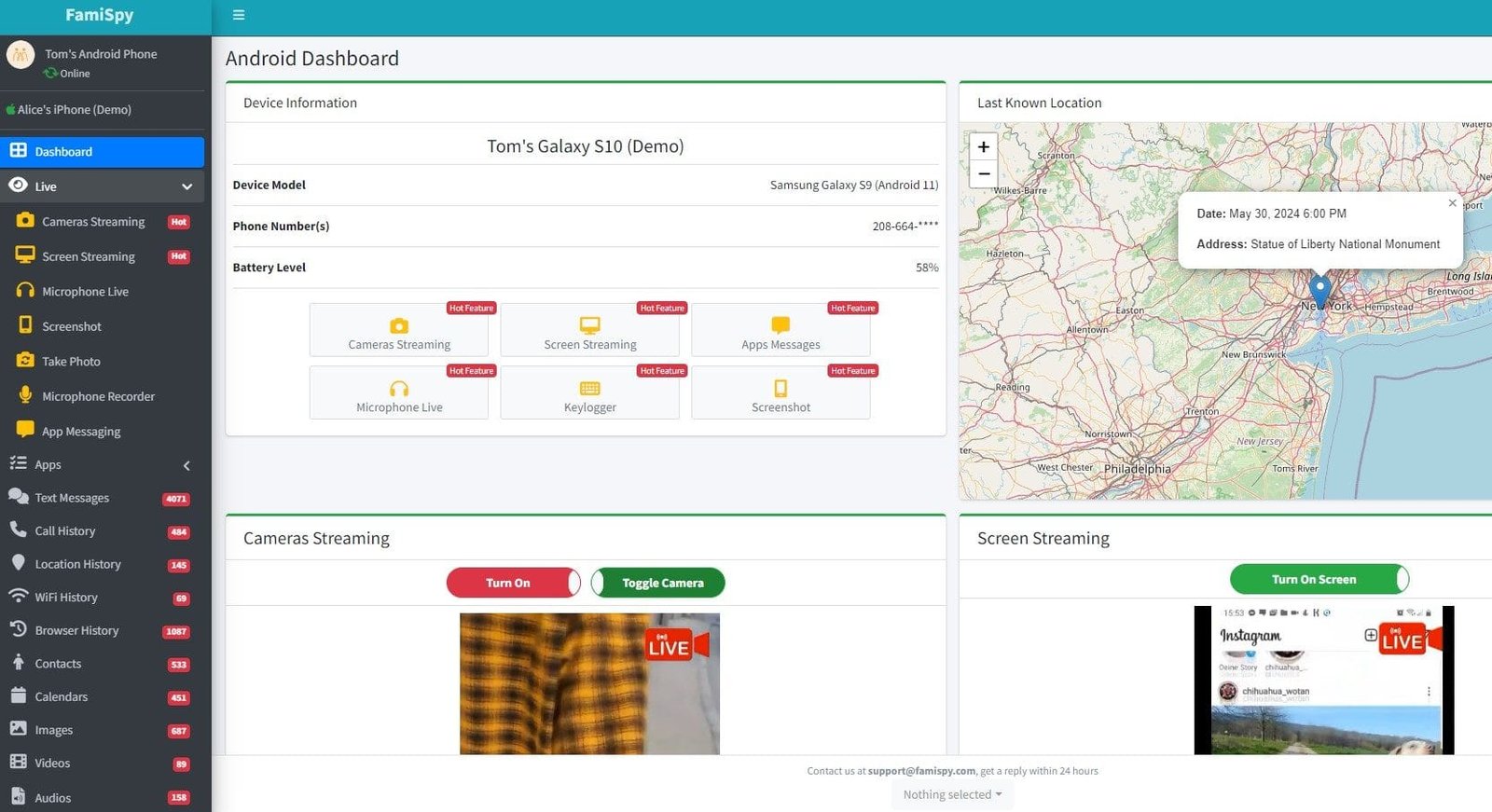Click the Keylogger hot feature card

click(x=590, y=392)
